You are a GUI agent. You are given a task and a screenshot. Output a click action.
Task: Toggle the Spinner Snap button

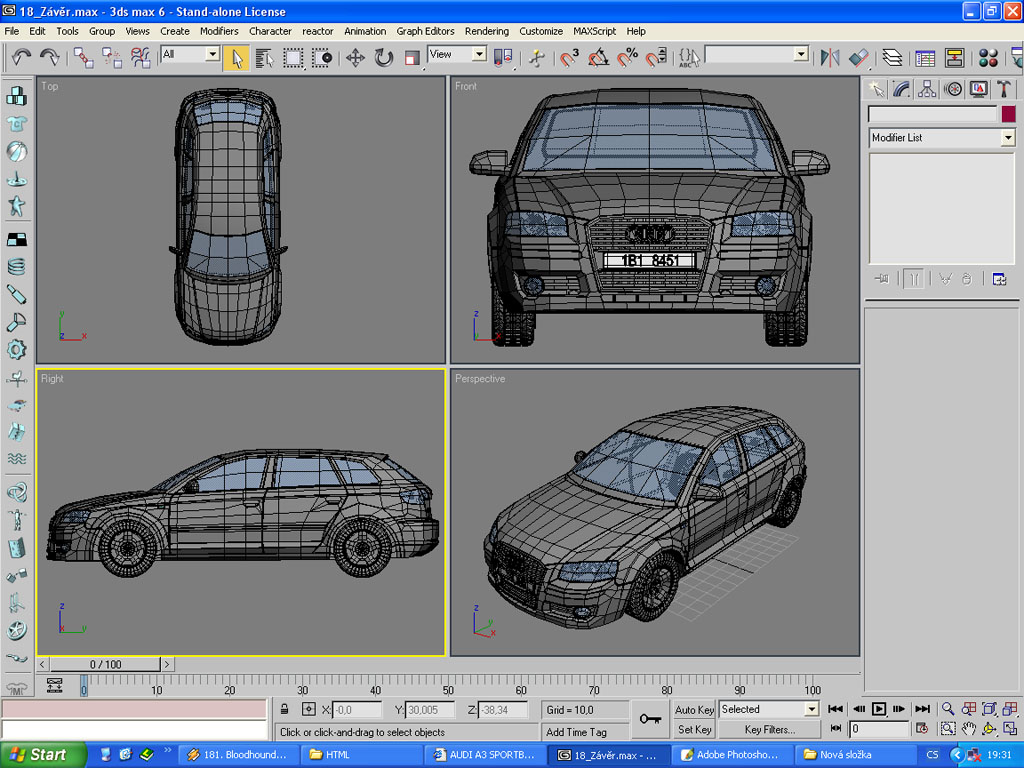tap(656, 58)
